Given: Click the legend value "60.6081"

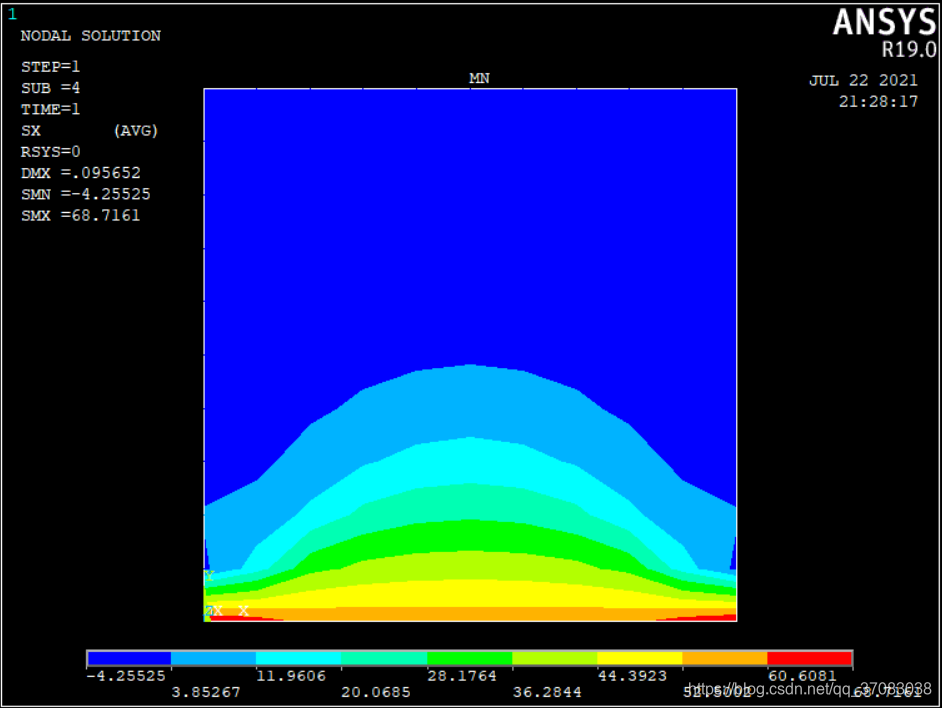Looking at the screenshot, I should tap(802, 676).
